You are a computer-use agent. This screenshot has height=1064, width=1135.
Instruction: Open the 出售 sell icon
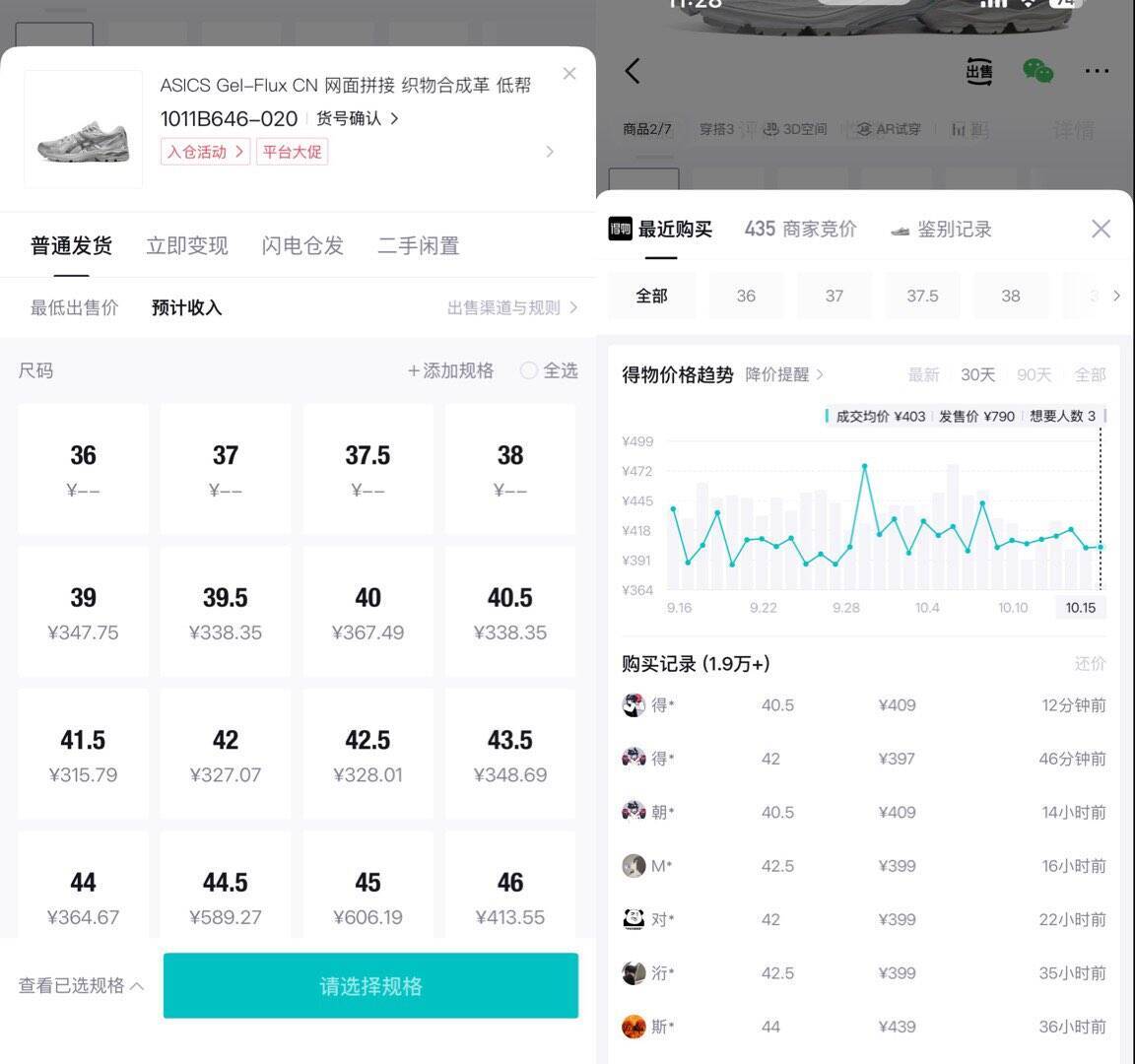(x=979, y=71)
